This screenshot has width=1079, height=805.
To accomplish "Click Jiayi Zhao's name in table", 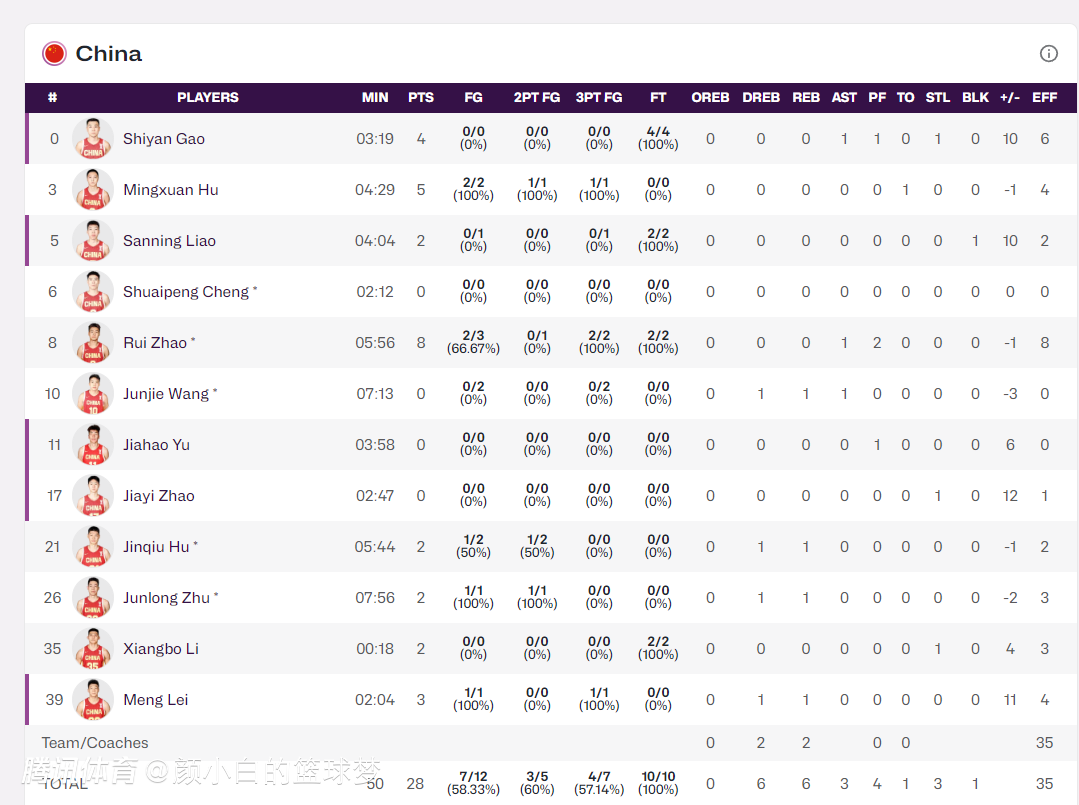I will tap(159, 496).
